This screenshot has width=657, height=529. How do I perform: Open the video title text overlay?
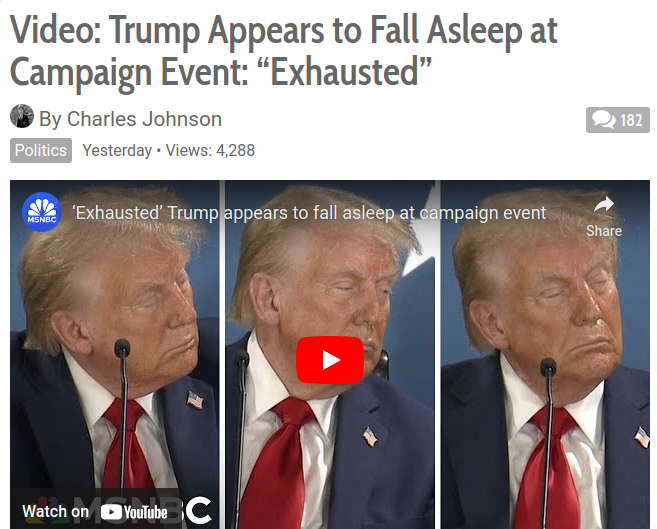309,213
